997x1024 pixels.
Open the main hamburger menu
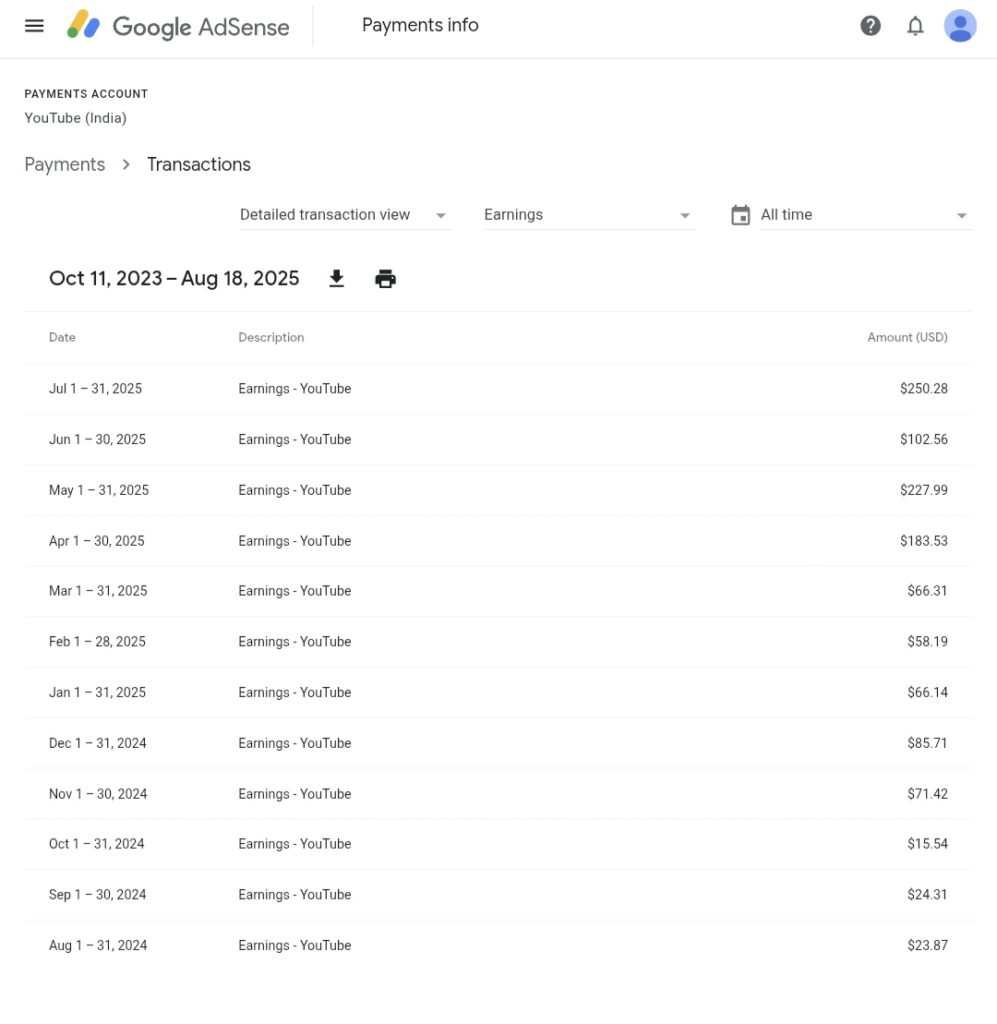point(34,26)
